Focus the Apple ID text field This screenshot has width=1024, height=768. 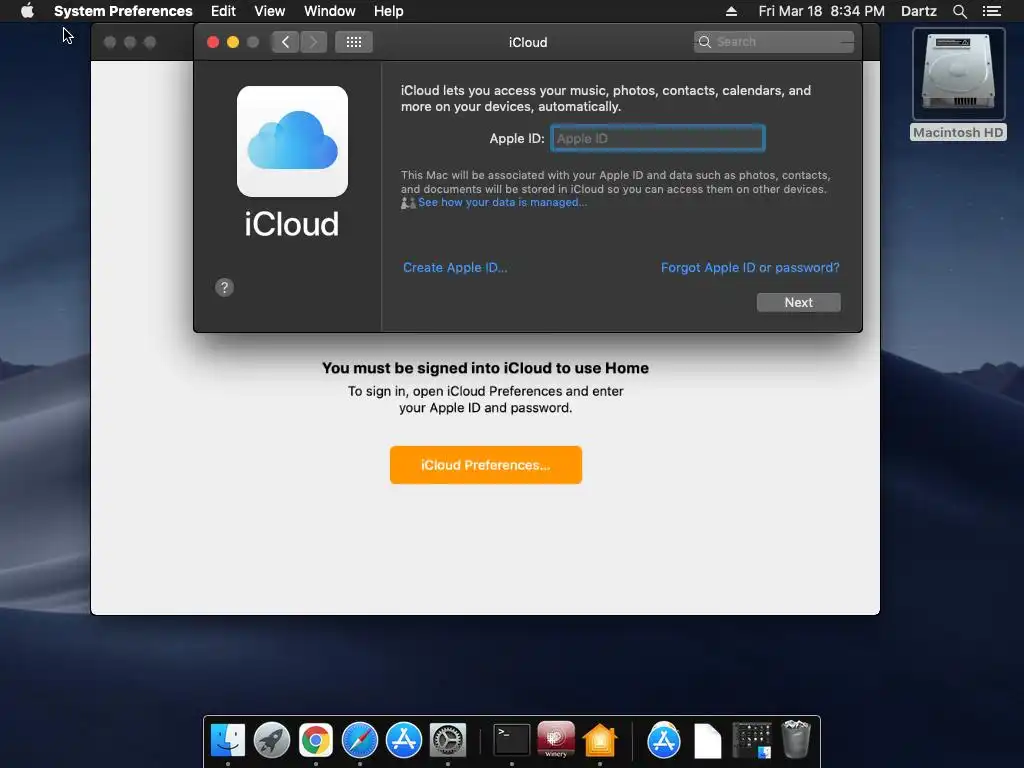point(658,138)
